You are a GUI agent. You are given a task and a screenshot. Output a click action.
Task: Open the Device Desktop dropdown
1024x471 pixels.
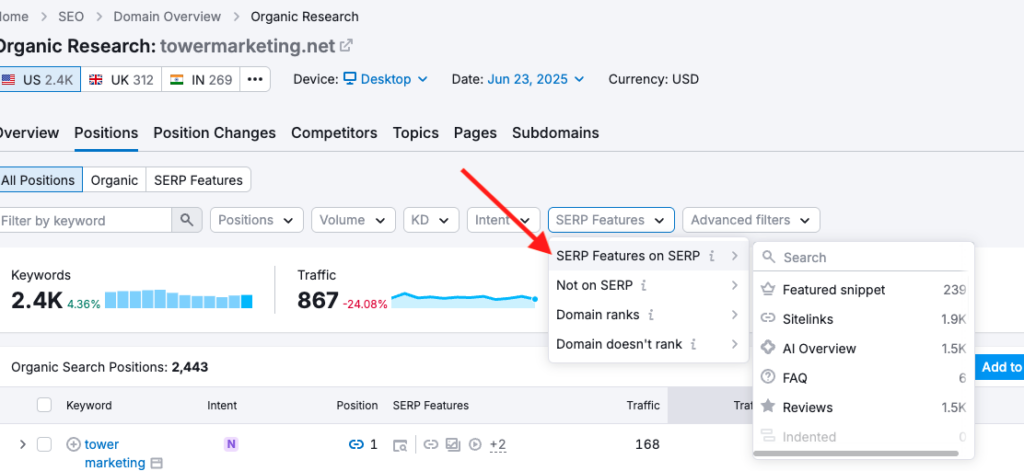tap(386, 79)
